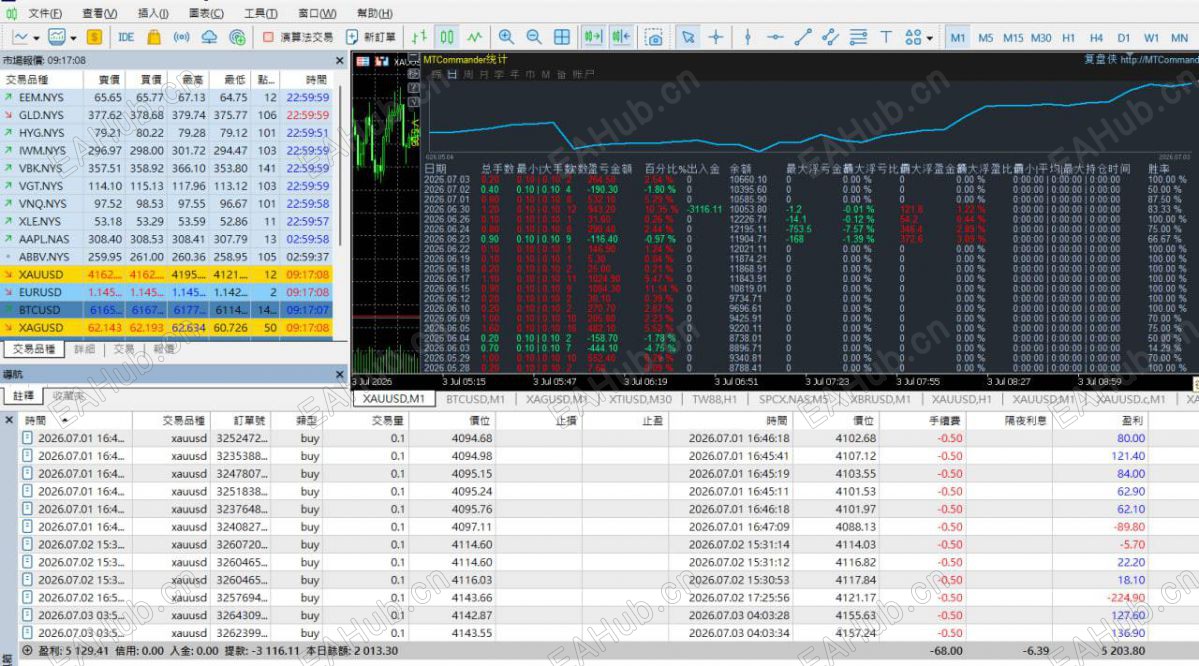Take a chart screenshot with camera icon
Screen dimensions: 1199x666
[654, 37]
